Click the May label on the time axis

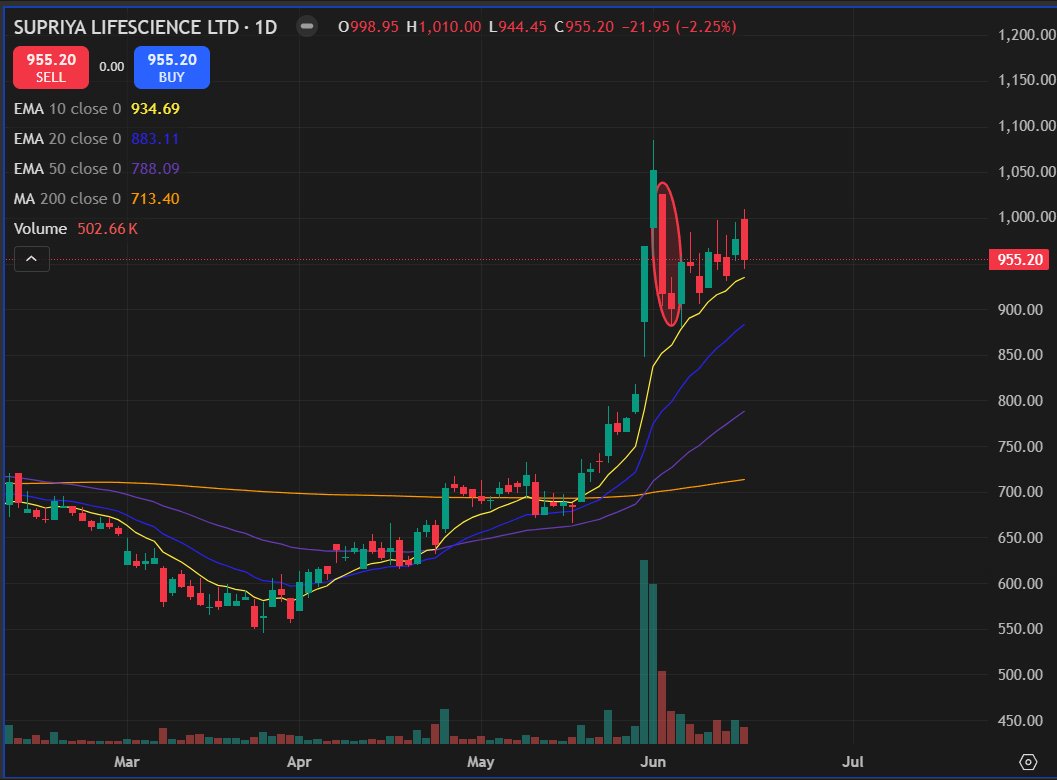(481, 762)
